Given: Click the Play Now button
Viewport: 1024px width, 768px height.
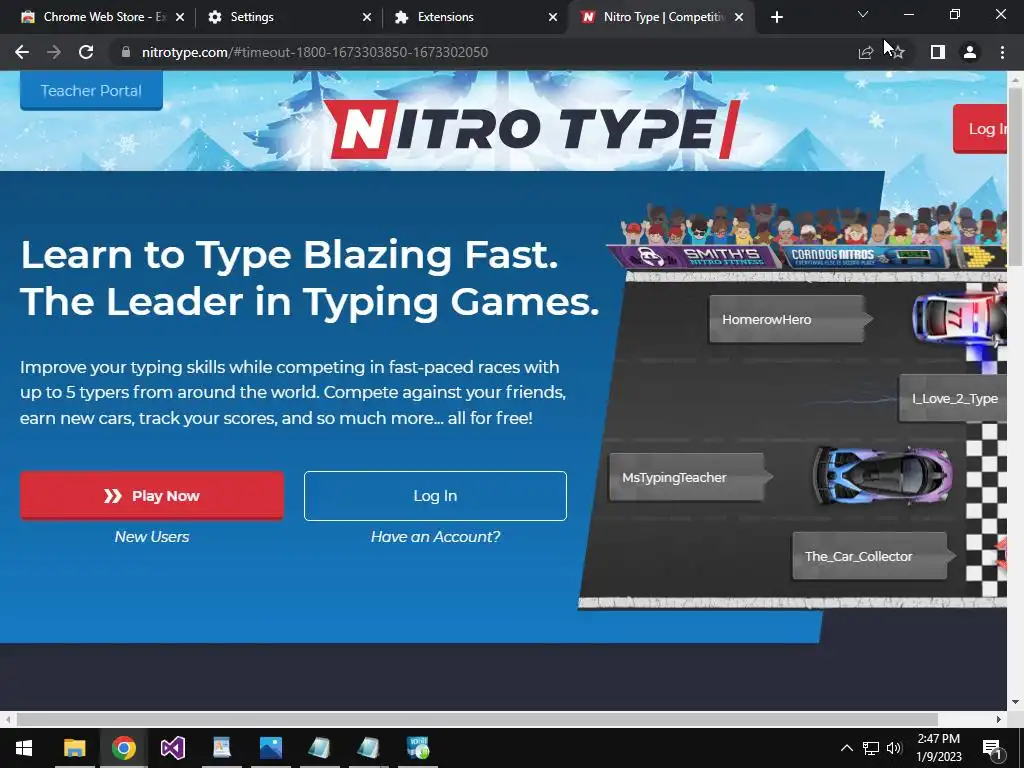Looking at the screenshot, I should 152,496.
